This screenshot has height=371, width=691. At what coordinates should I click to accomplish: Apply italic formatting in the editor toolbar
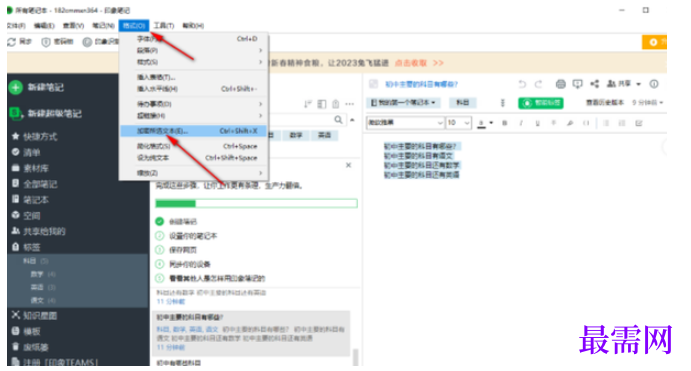pos(521,123)
